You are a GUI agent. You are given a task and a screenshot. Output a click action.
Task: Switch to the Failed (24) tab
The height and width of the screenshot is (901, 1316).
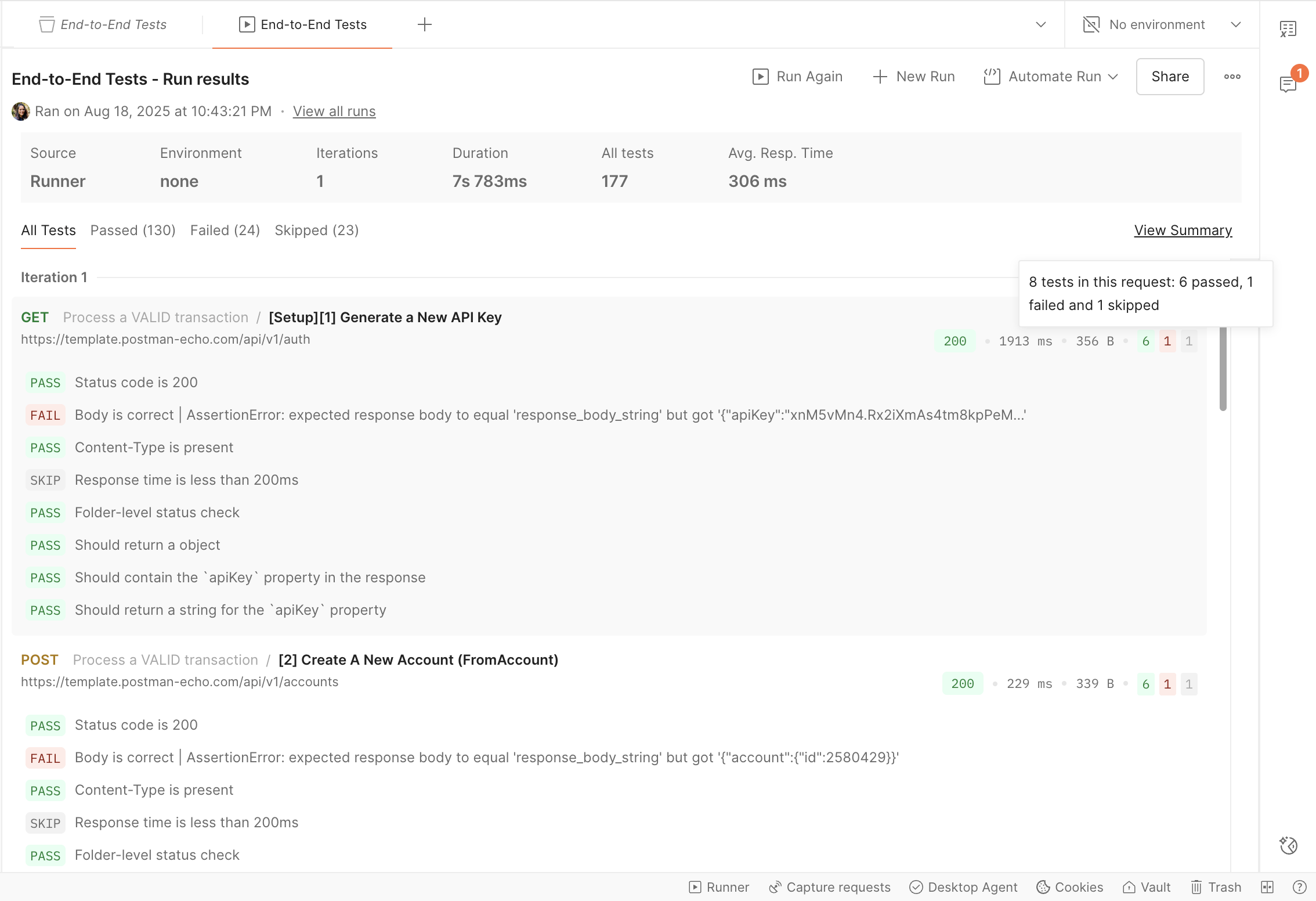point(225,230)
